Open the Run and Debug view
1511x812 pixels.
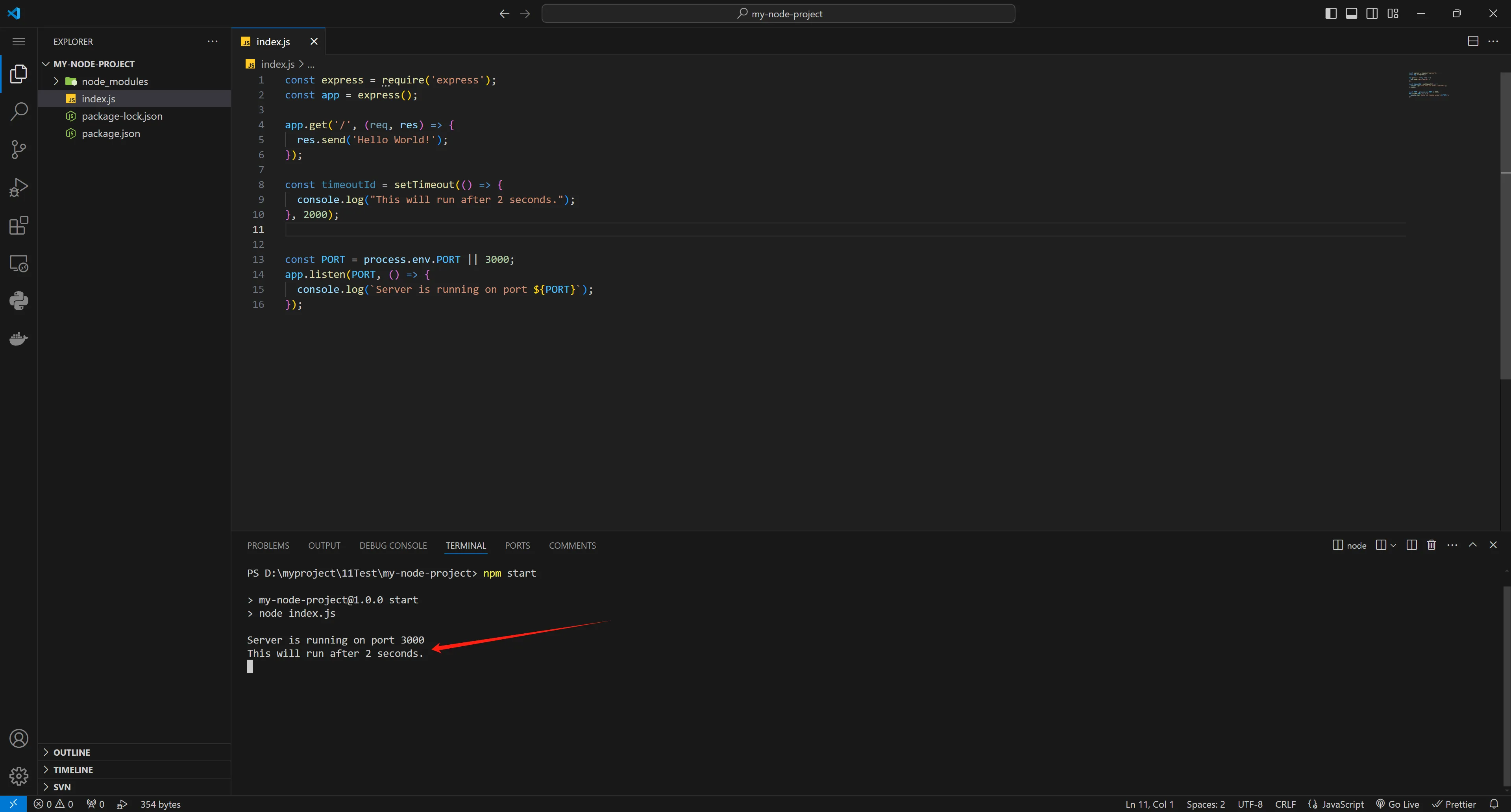[19, 188]
